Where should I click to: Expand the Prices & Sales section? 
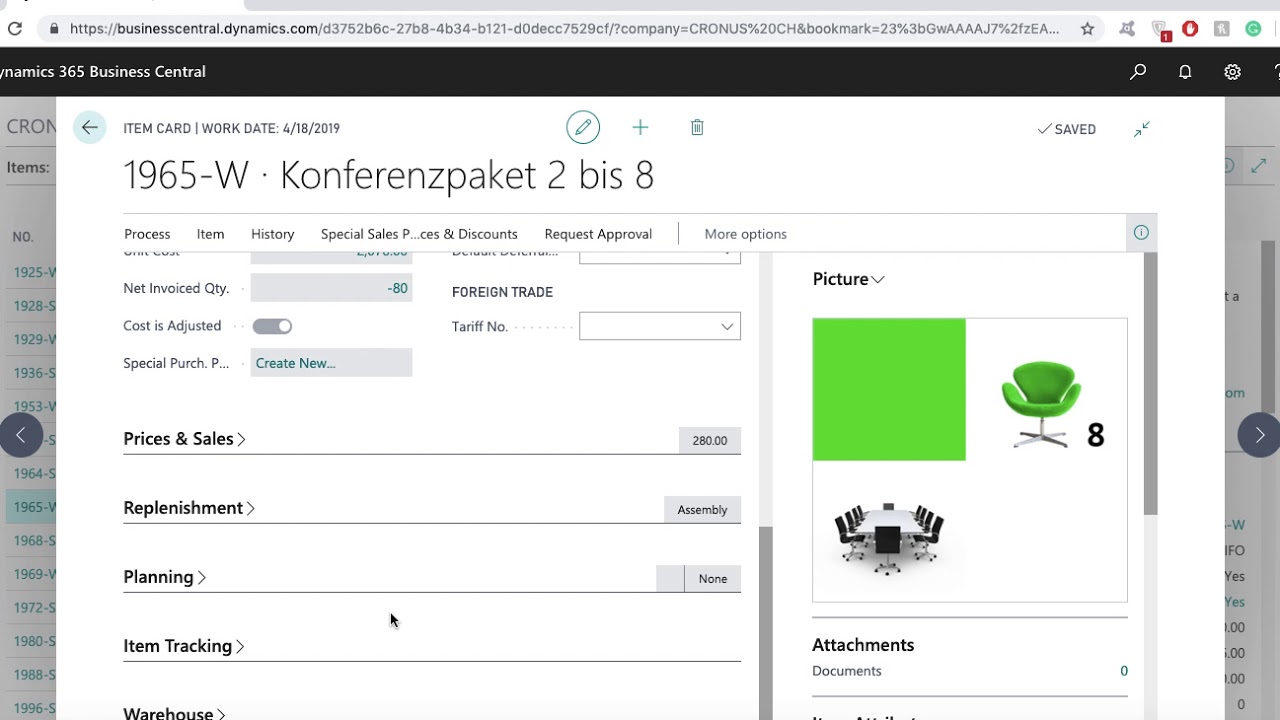[x=184, y=438]
